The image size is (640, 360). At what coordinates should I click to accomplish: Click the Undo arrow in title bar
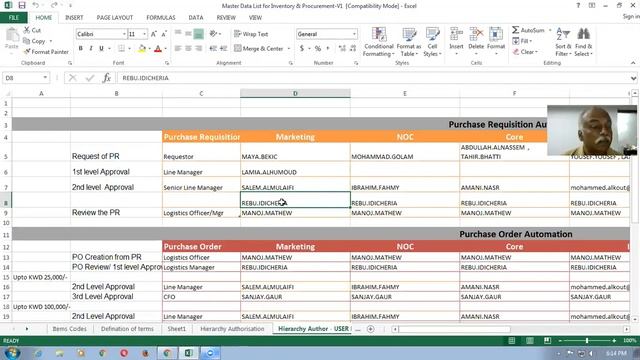click(x=36, y=6)
